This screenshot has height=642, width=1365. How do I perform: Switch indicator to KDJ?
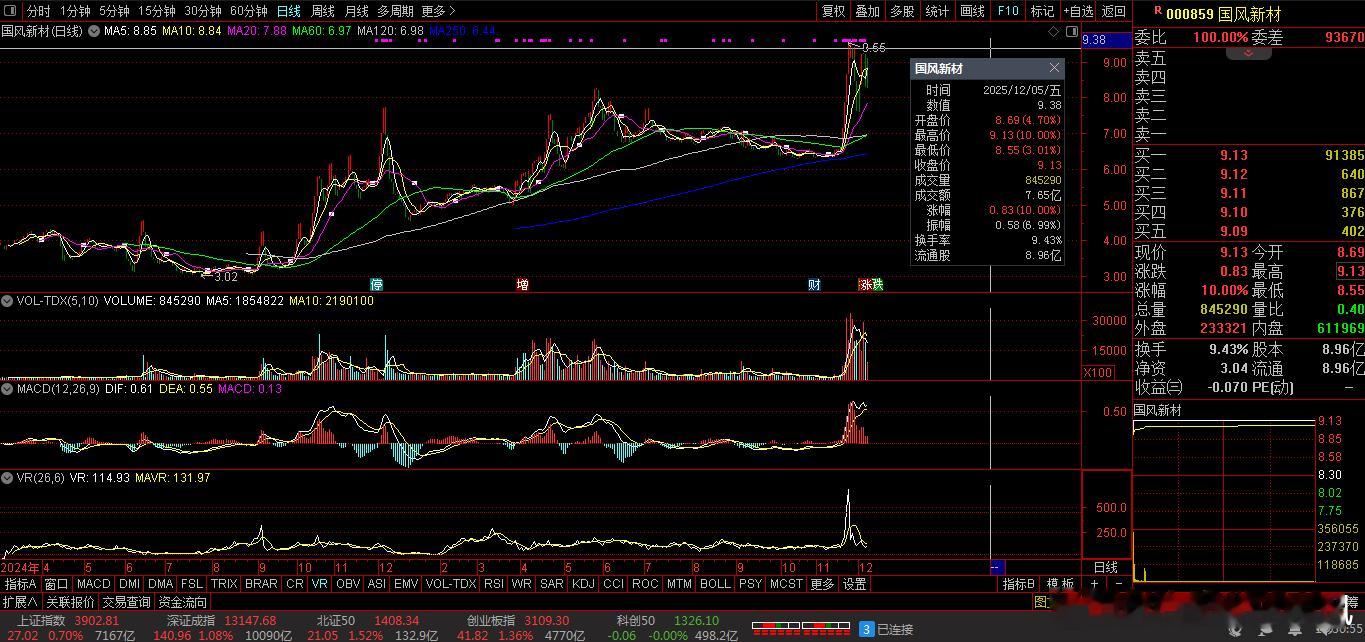point(583,584)
